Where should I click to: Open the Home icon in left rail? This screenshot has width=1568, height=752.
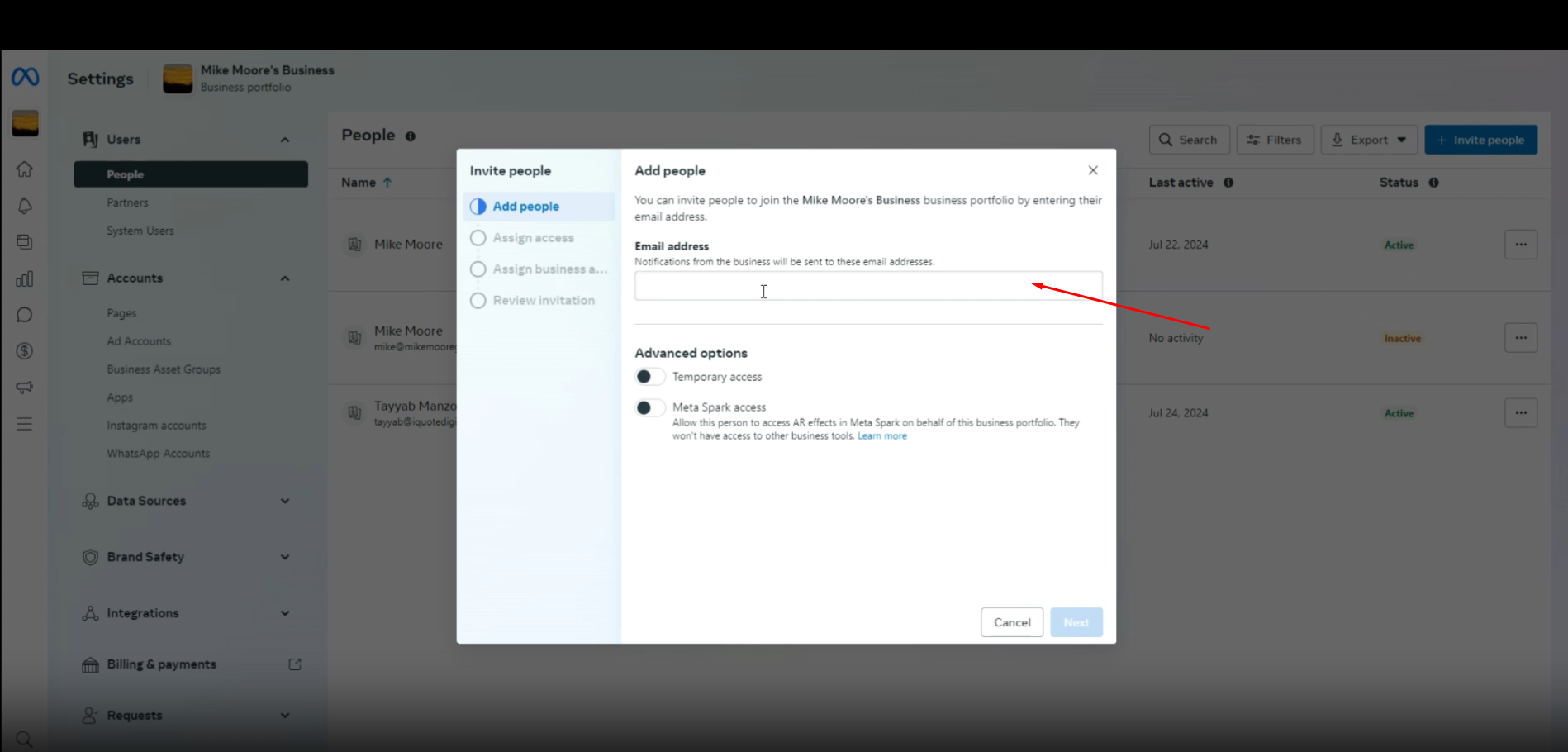(25, 169)
